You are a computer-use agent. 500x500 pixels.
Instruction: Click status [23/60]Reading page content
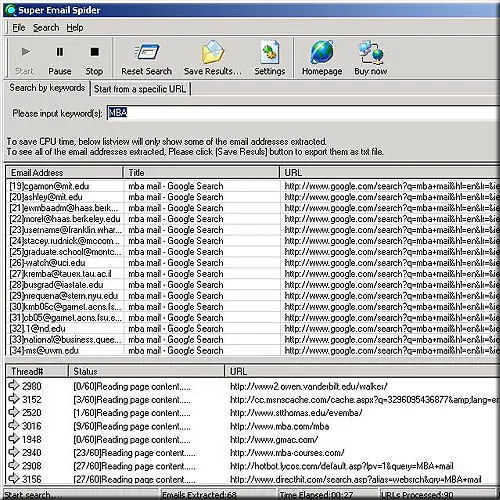click(x=134, y=453)
